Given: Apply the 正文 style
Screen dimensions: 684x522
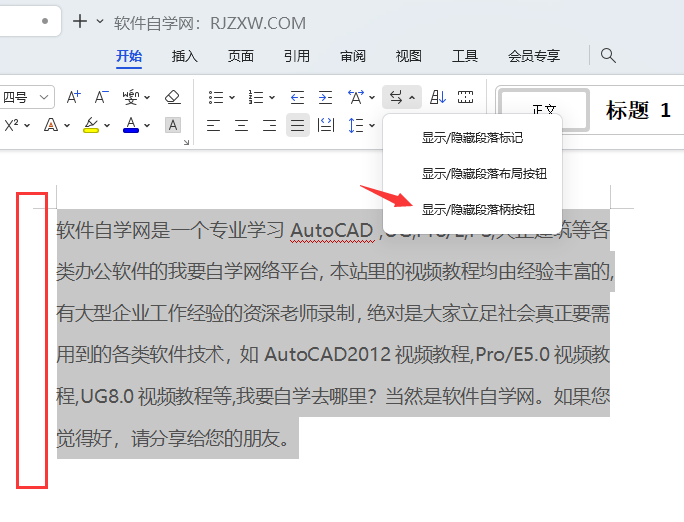Looking at the screenshot, I should click(x=544, y=110).
